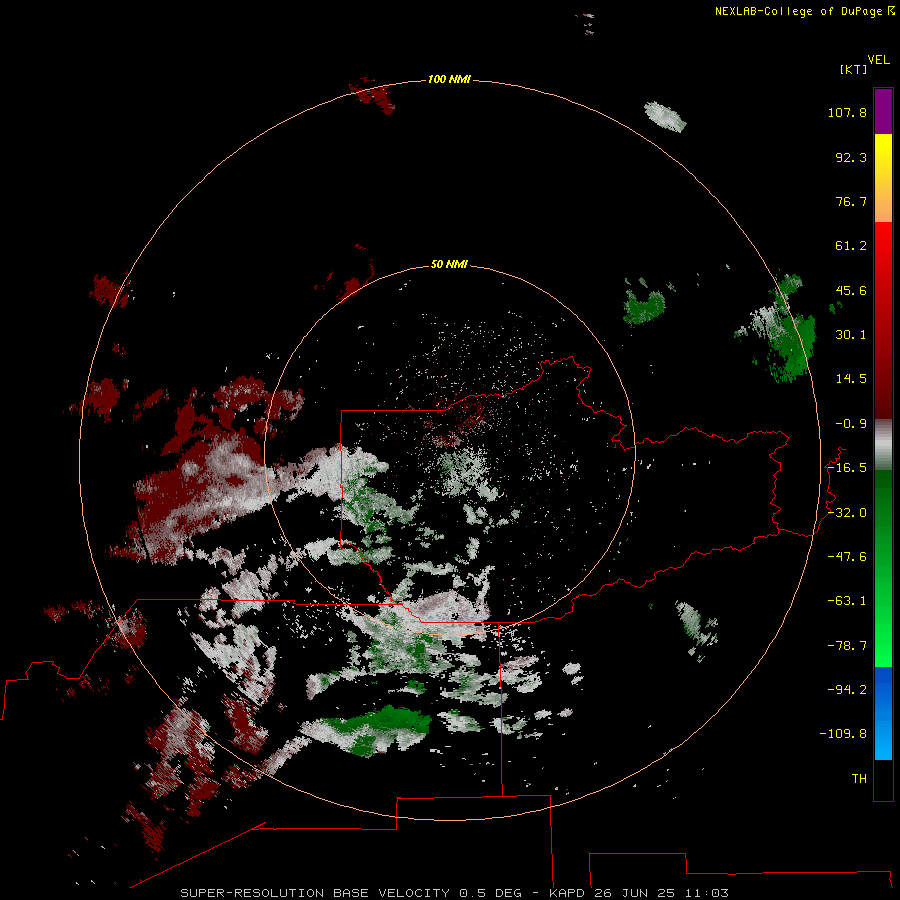
Task: Click the -32.0 value on the velocity scale
Action: point(847,513)
